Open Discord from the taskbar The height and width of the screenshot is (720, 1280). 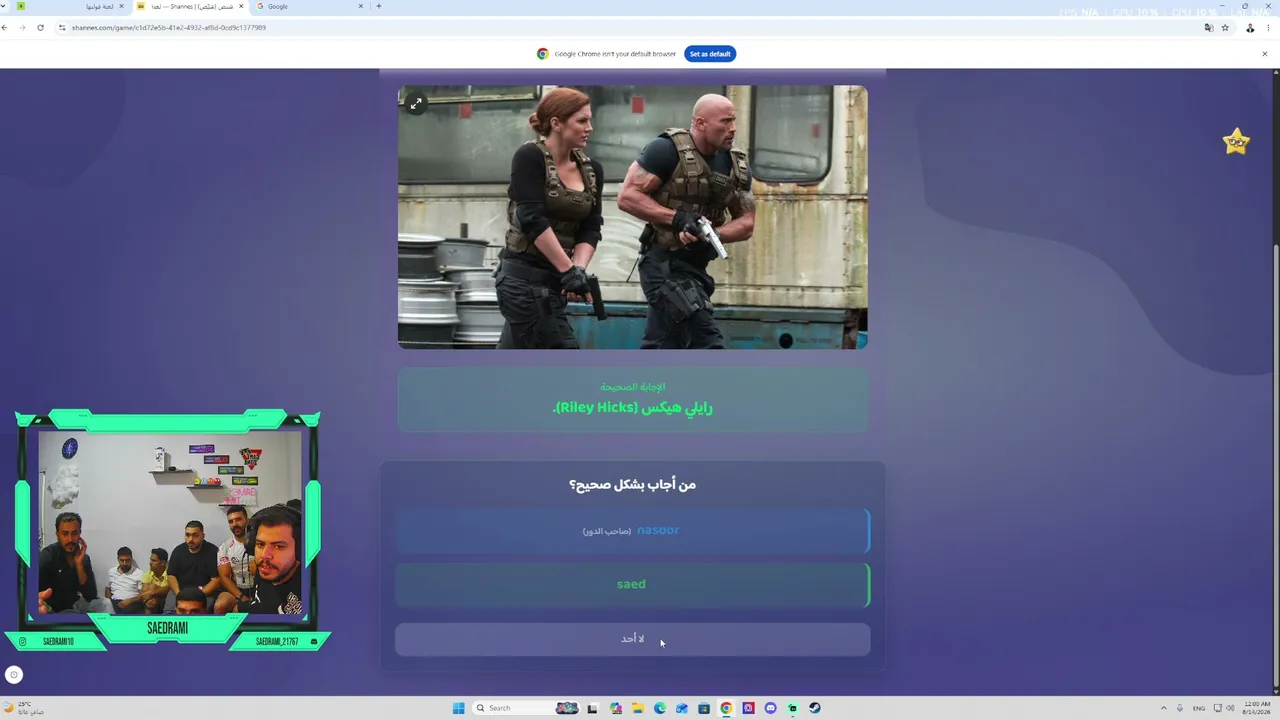(770, 708)
